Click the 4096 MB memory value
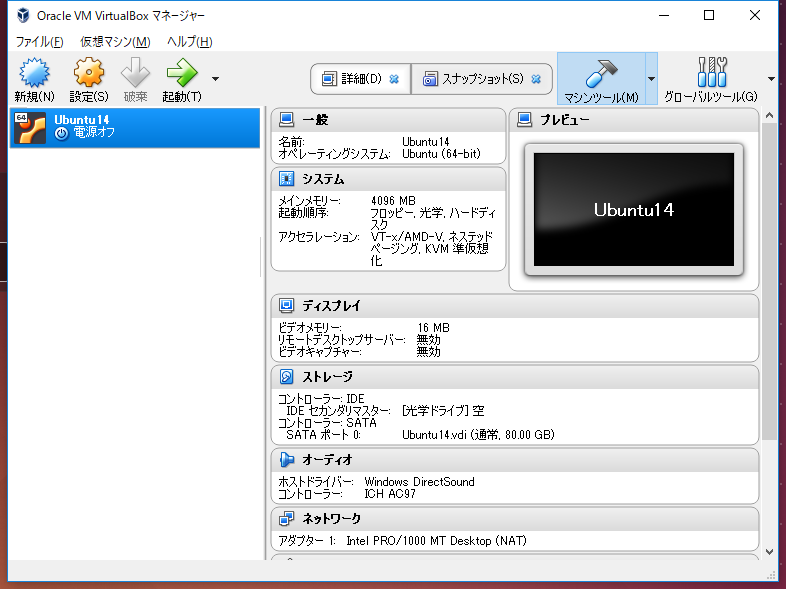 click(393, 201)
